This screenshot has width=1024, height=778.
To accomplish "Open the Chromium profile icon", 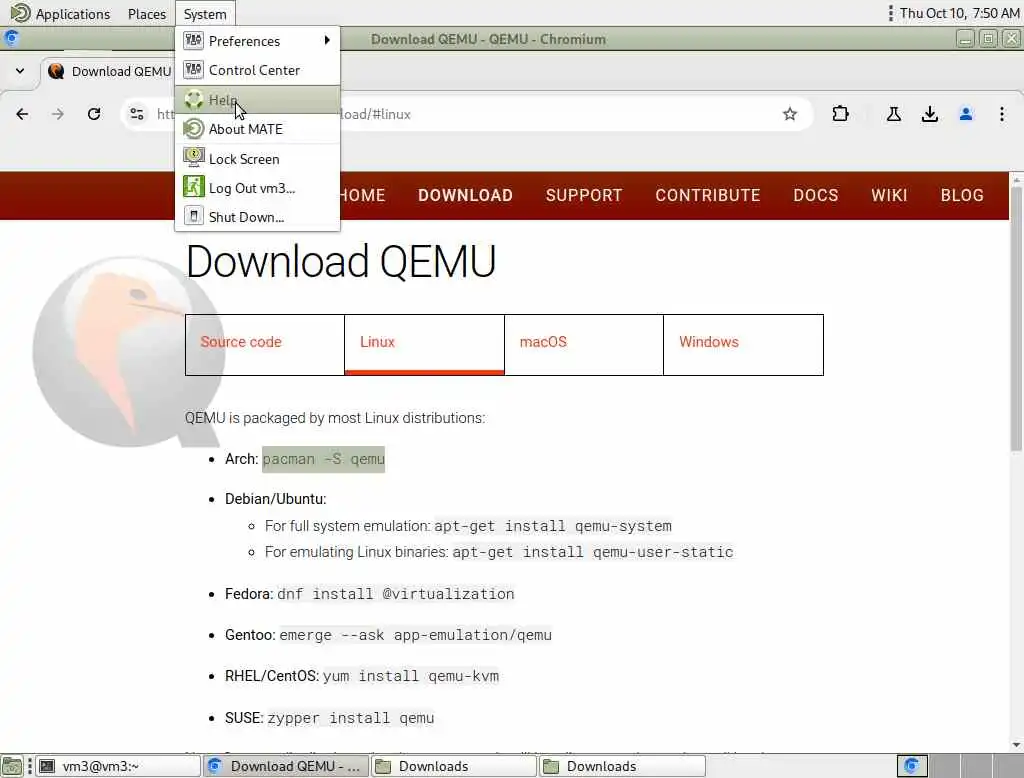I will click(x=966, y=114).
